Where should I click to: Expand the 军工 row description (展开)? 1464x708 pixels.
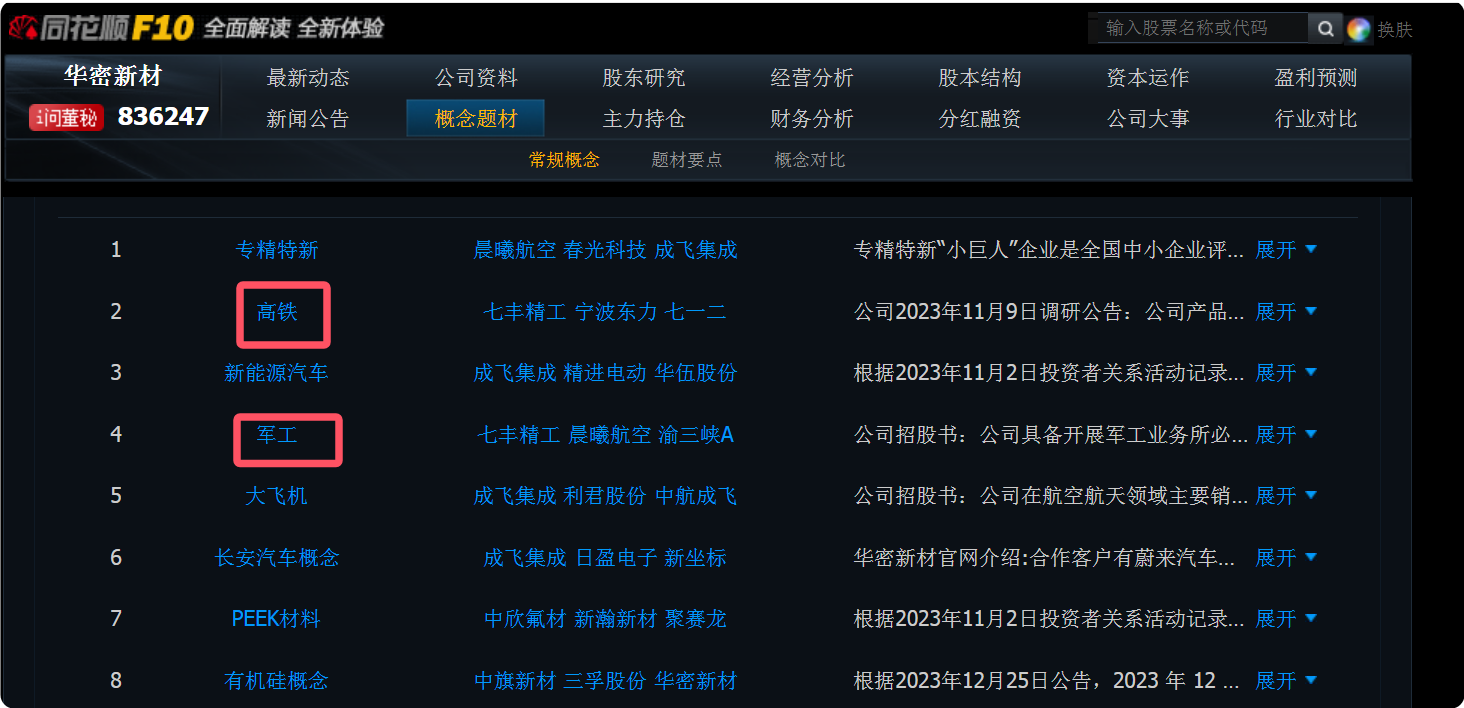click(1286, 435)
